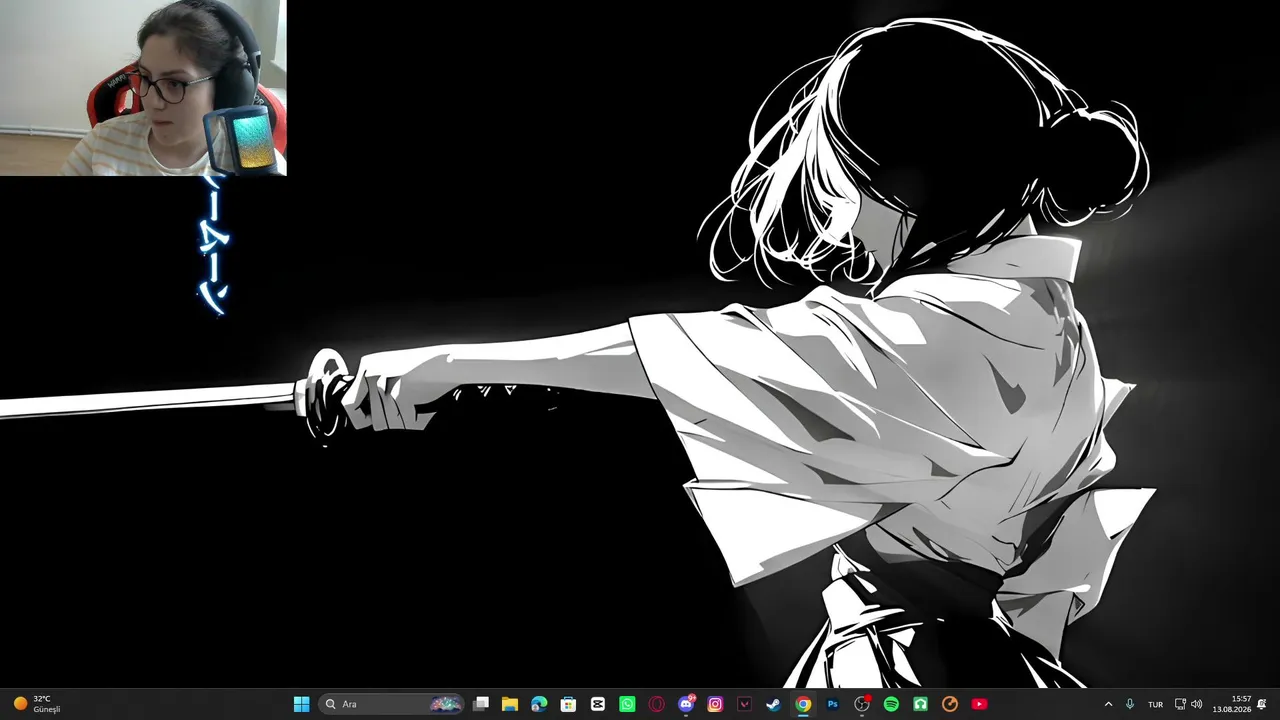1280x720 pixels.
Task: Change the TUR keyboard language
Action: coord(1156,704)
